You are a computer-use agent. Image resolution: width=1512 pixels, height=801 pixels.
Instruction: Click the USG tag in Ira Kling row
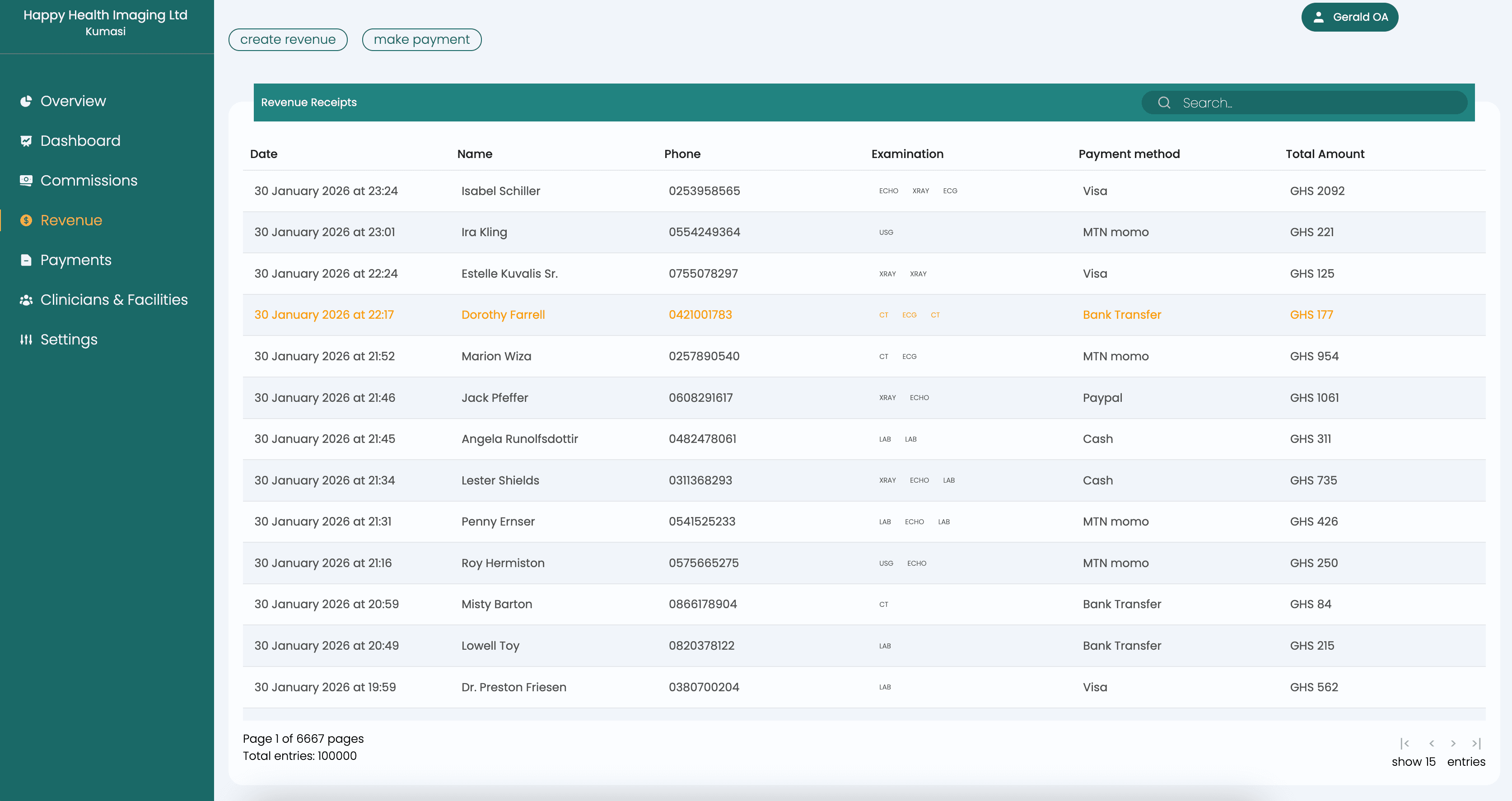click(x=887, y=233)
